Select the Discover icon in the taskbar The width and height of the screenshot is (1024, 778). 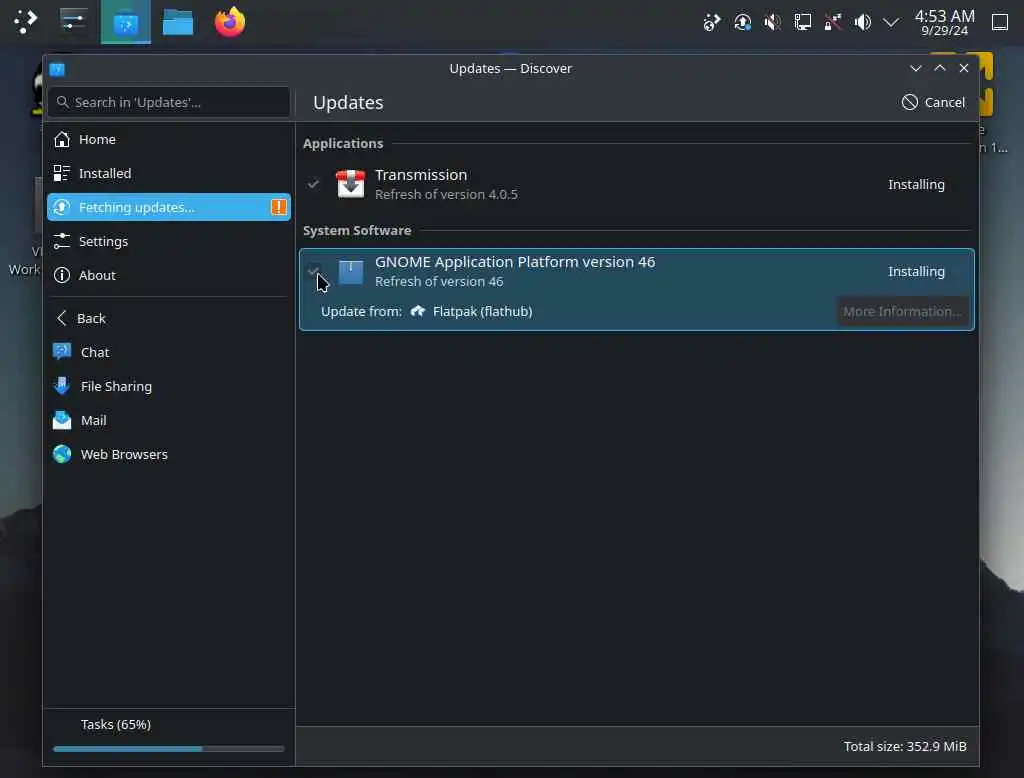125,23
